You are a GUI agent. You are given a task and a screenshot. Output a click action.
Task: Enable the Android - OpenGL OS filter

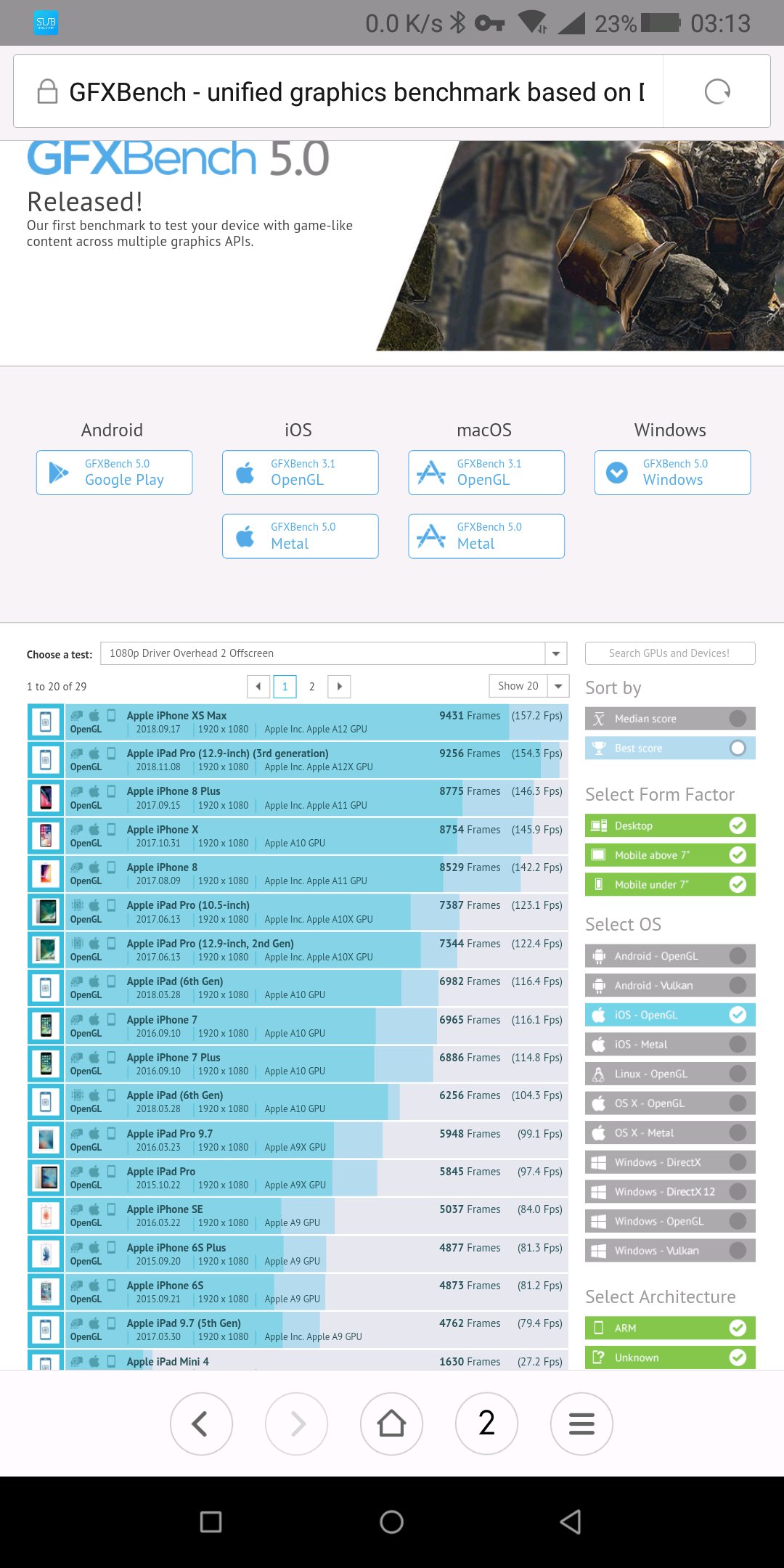coord(670,955)
